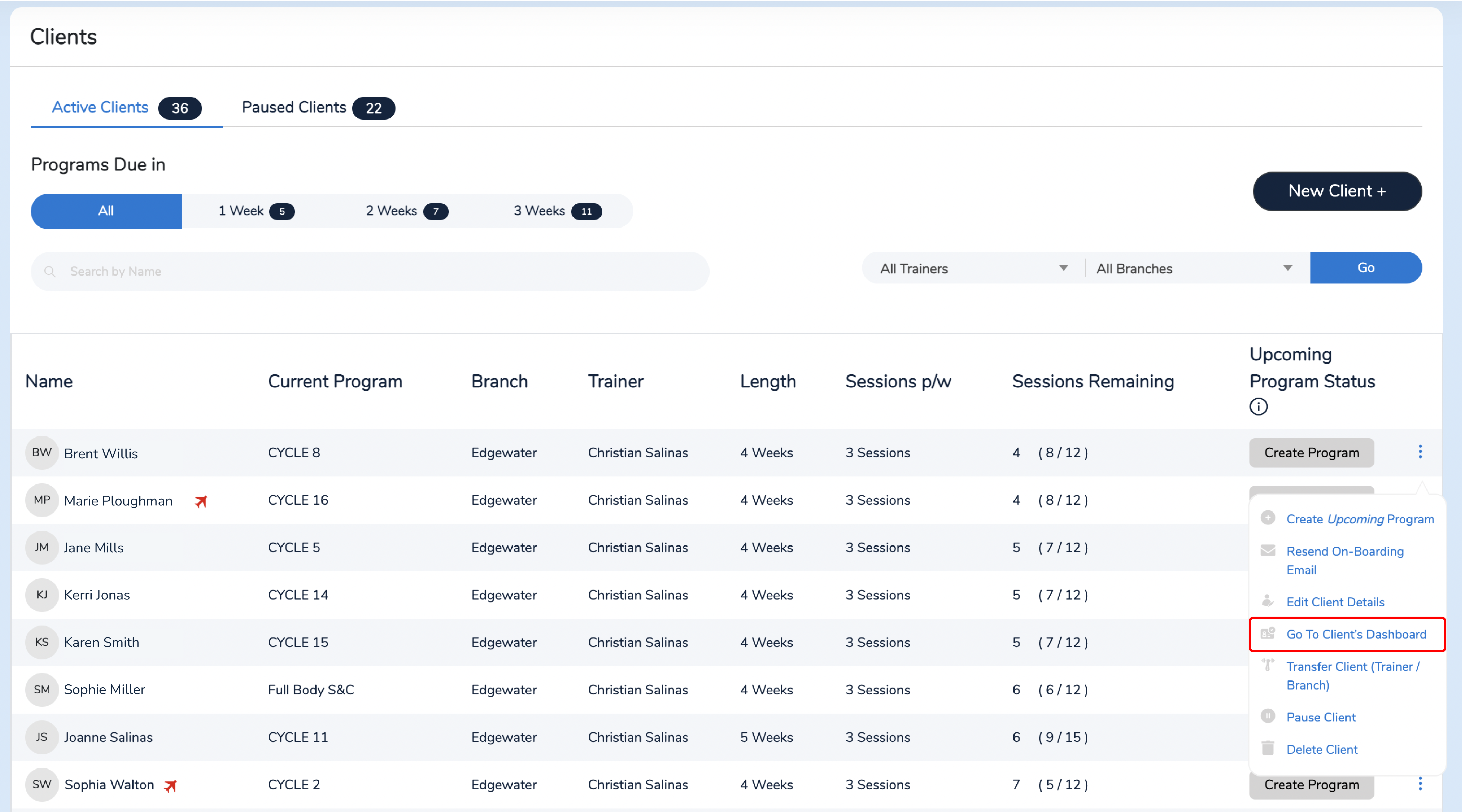
Task: Filter programs due in 3 Weeks
Action: tap(557, 211)
